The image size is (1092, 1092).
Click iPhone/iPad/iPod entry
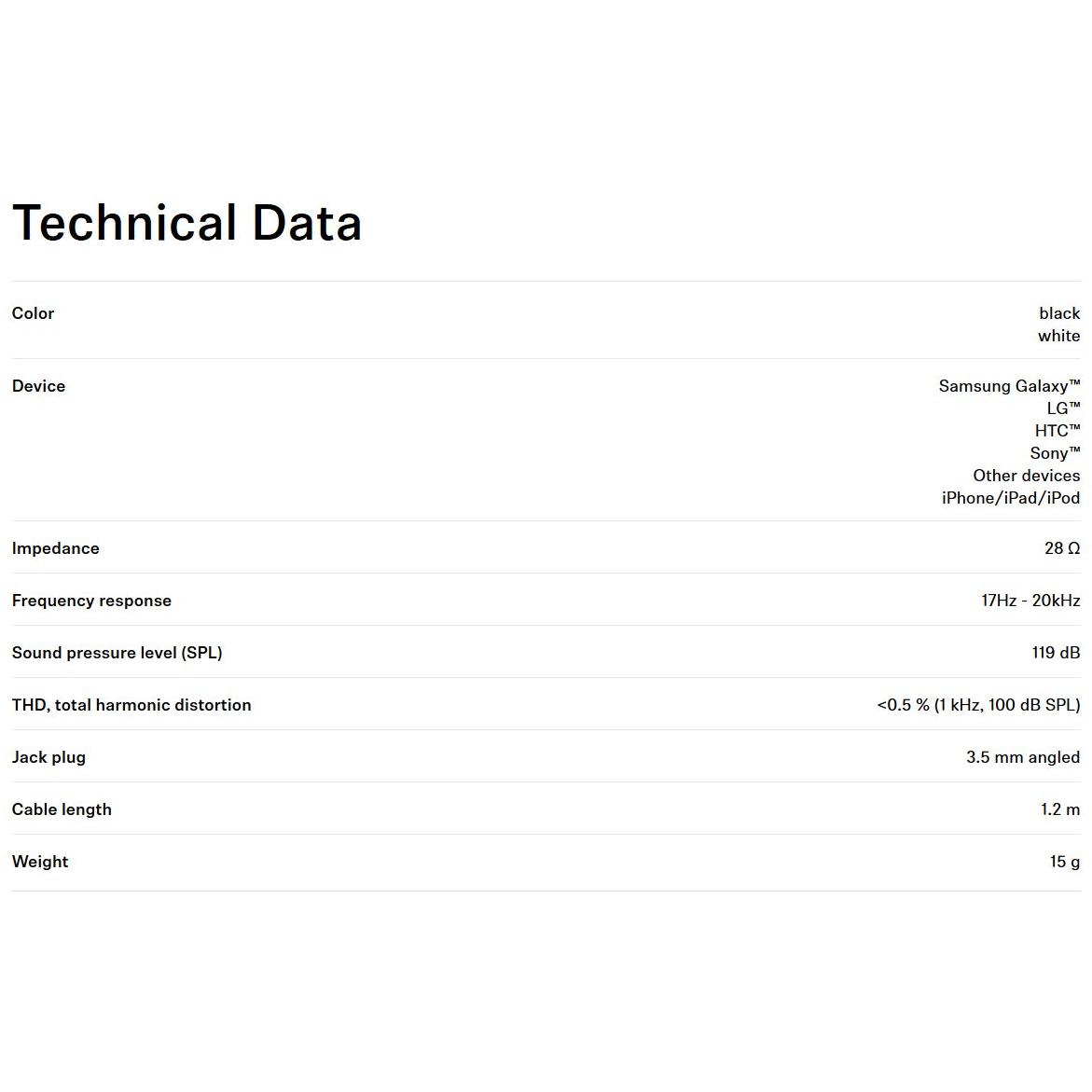click(1011, 497)
